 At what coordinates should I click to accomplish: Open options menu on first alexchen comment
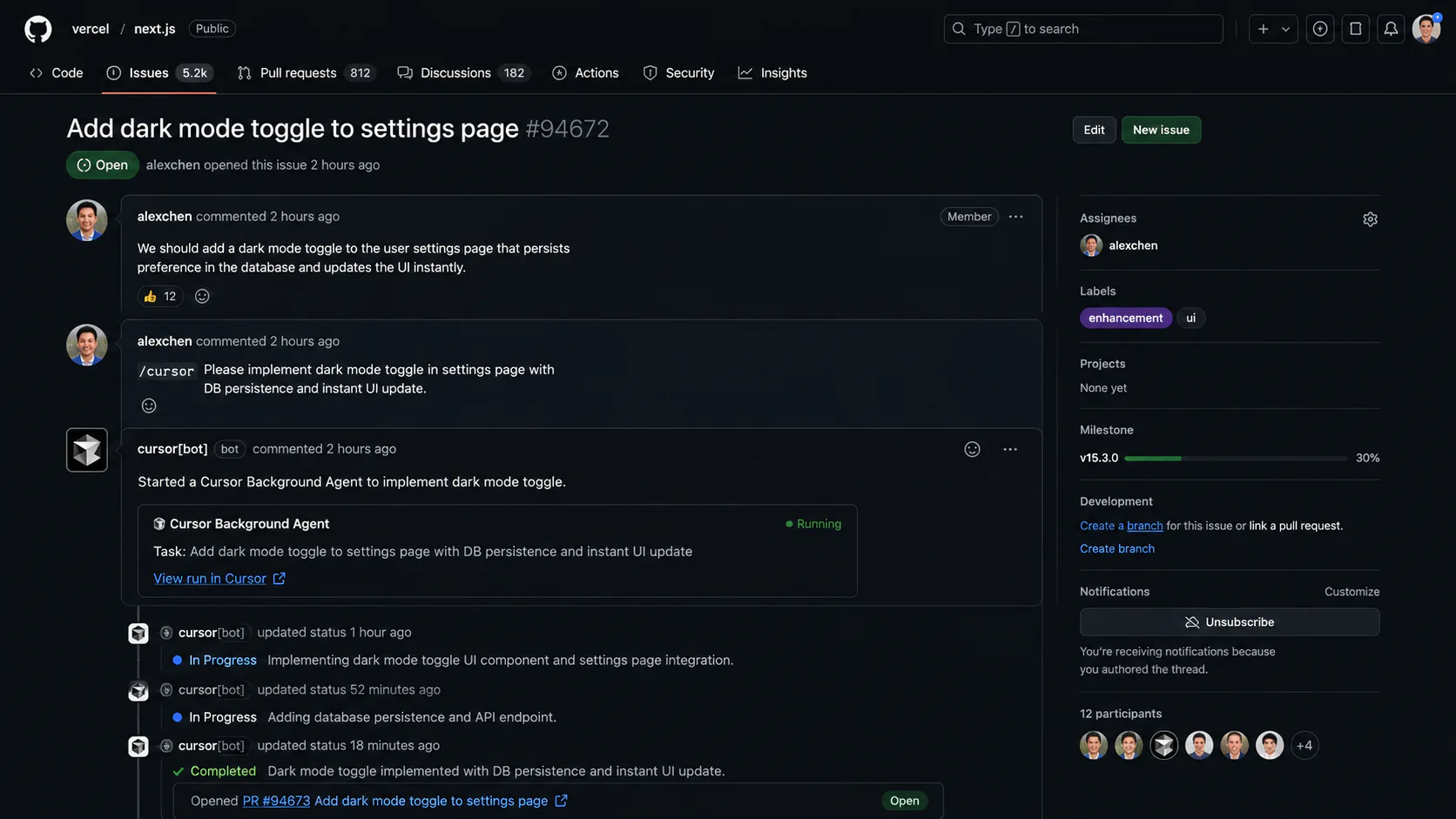tap(1015, 217)
